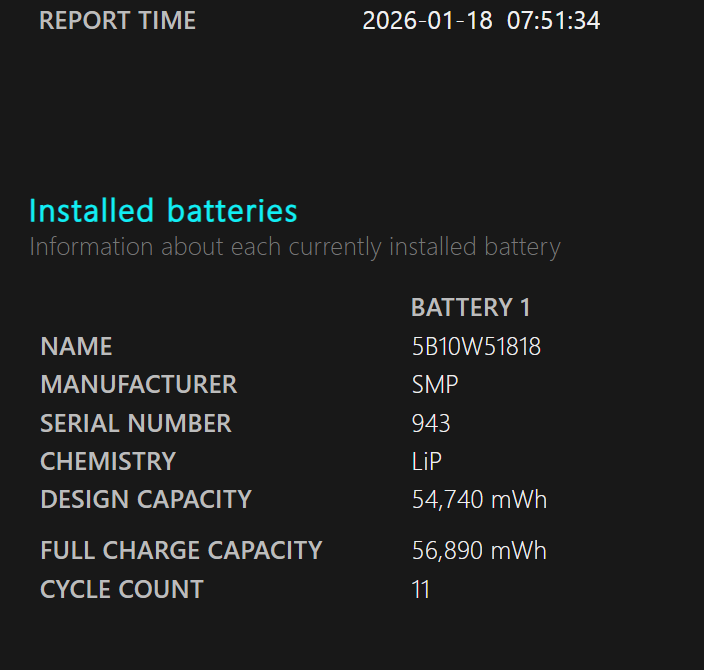Select battery name value 5B10W51818
This screenshot has width=704, height=670.
(x=476, y=347)
